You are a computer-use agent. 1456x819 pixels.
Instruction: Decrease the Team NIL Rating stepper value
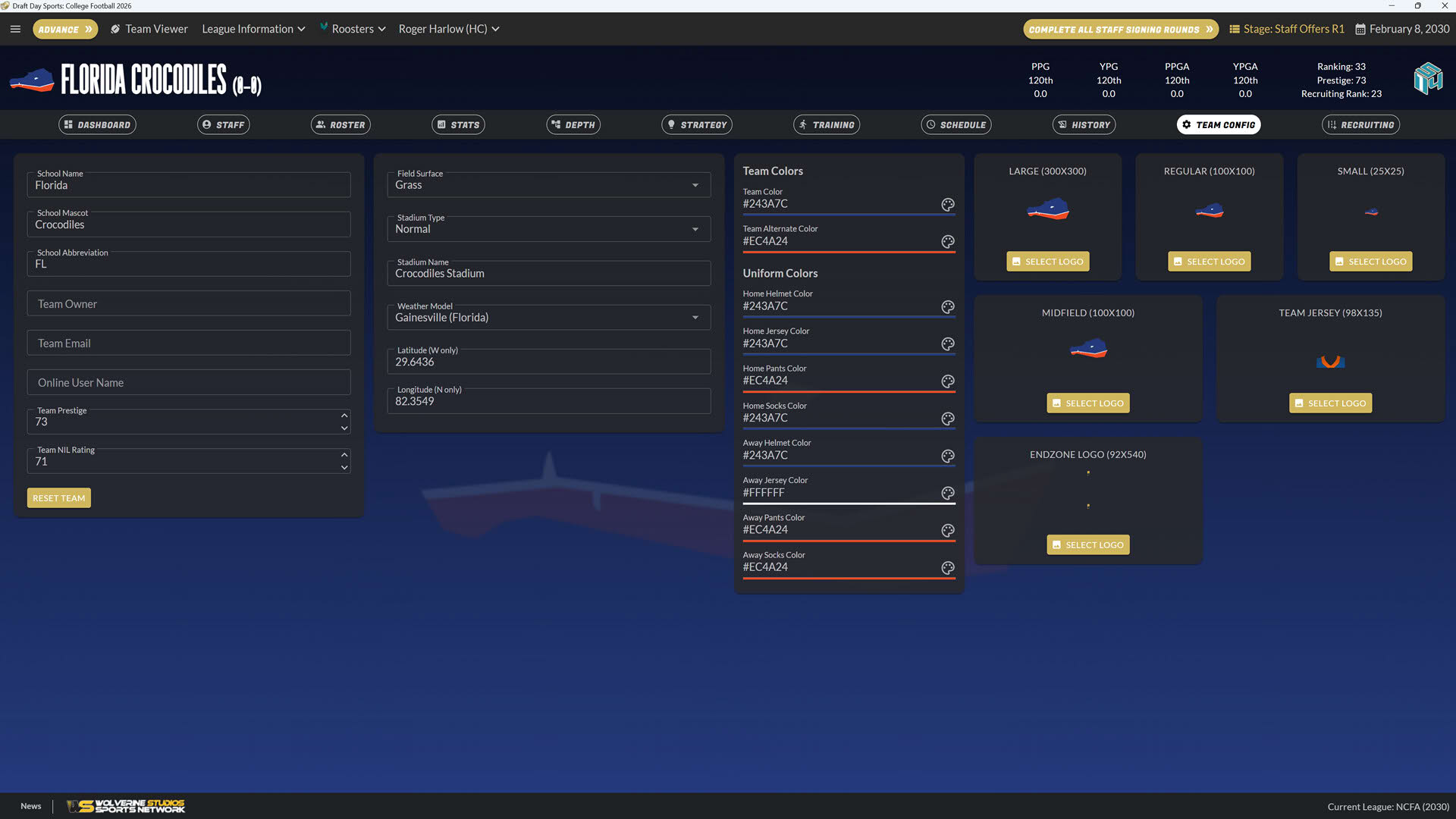click(x=344, y=468)
